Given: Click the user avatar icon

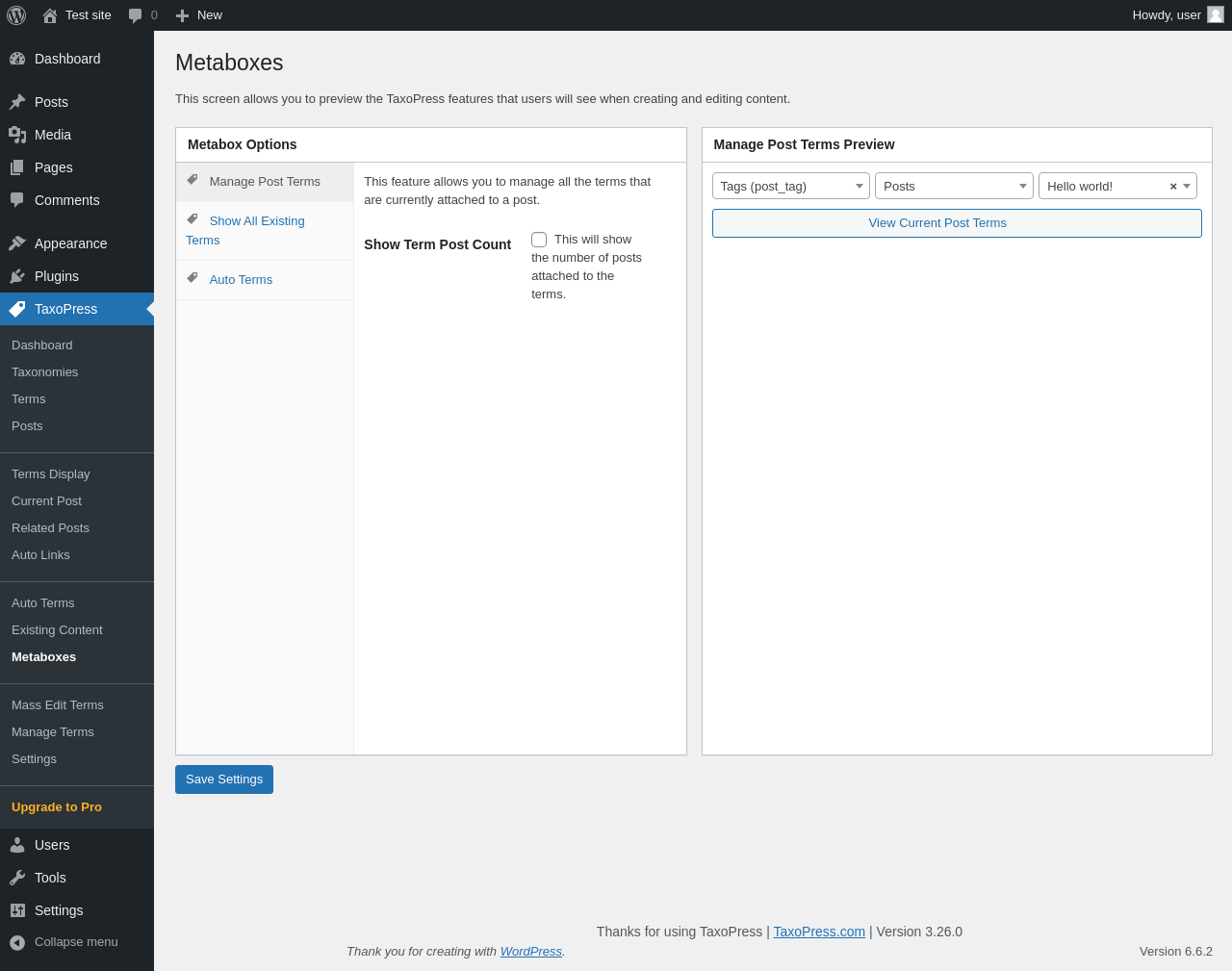Looking at the screenshot, I should point(1216,14).
